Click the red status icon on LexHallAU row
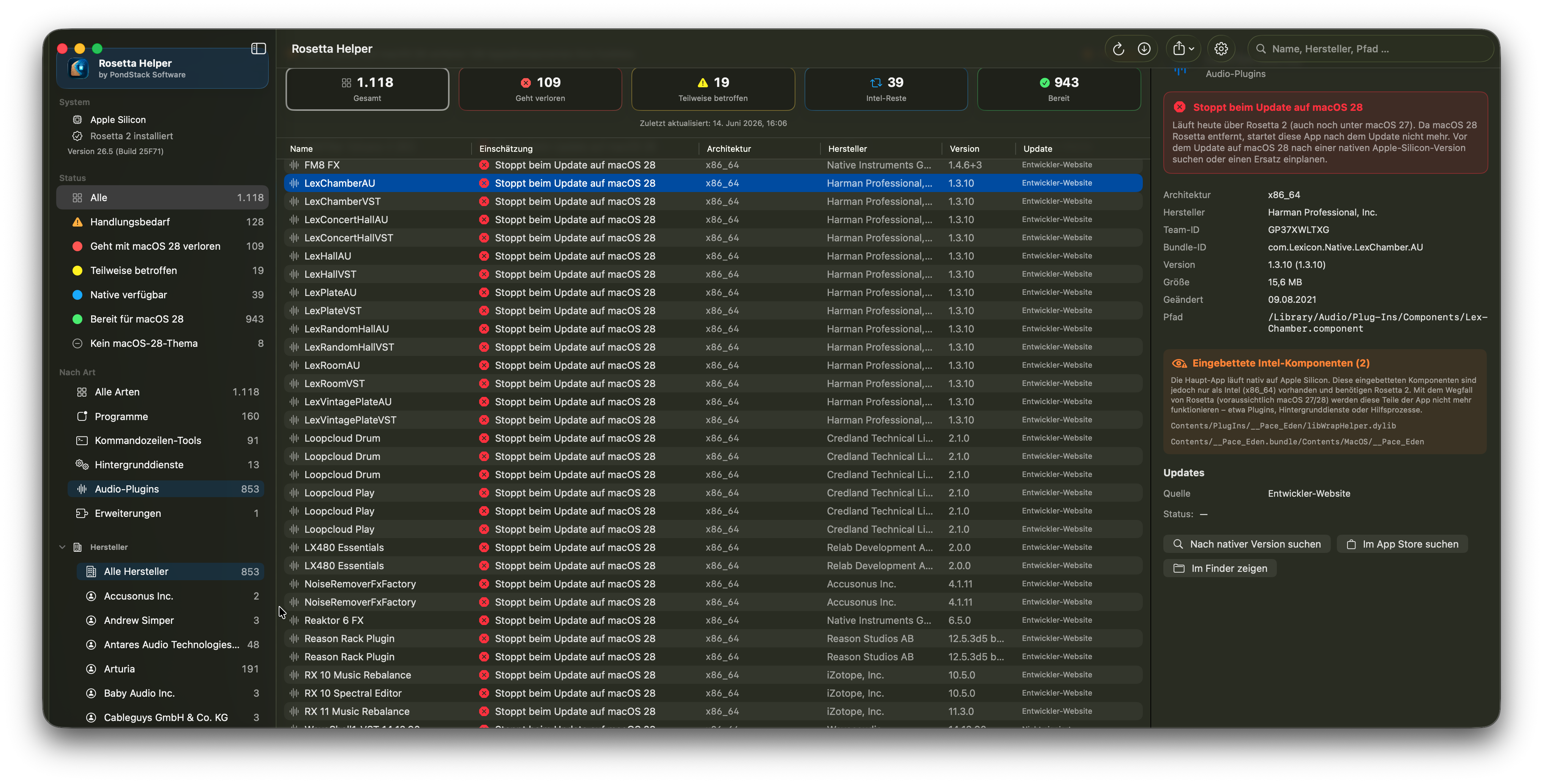1543x784 pixels. [484, 256]
